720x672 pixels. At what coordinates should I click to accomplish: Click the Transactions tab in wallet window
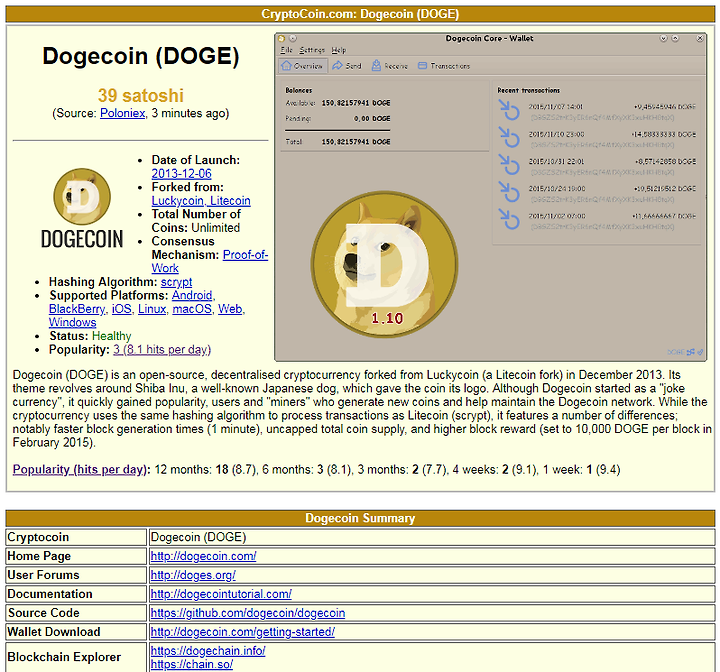[x=444, y=66]
